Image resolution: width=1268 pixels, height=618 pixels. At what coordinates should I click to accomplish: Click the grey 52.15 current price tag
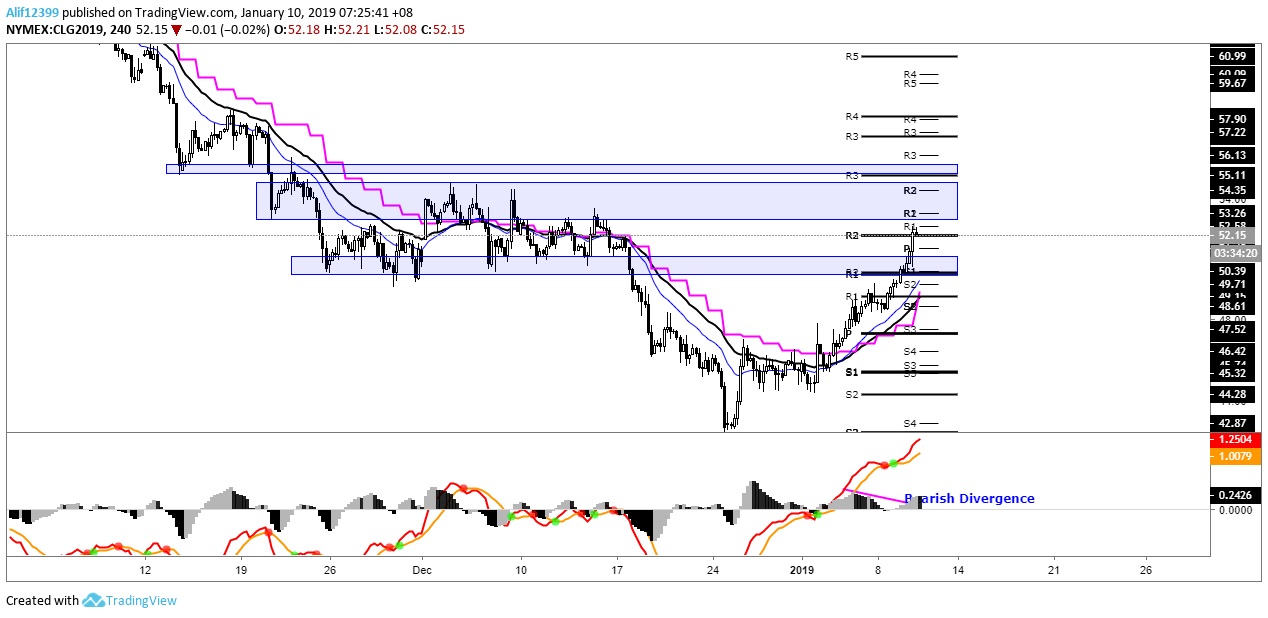coord(1232,236)
